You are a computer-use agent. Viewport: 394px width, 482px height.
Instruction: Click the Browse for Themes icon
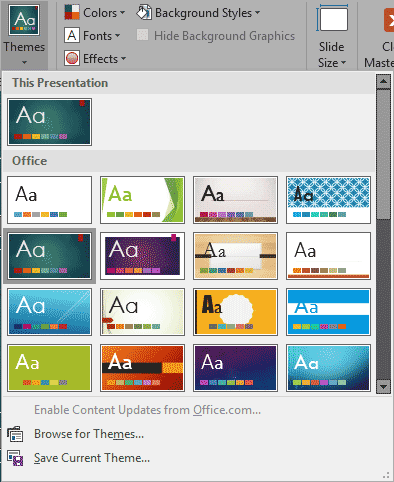15,434
